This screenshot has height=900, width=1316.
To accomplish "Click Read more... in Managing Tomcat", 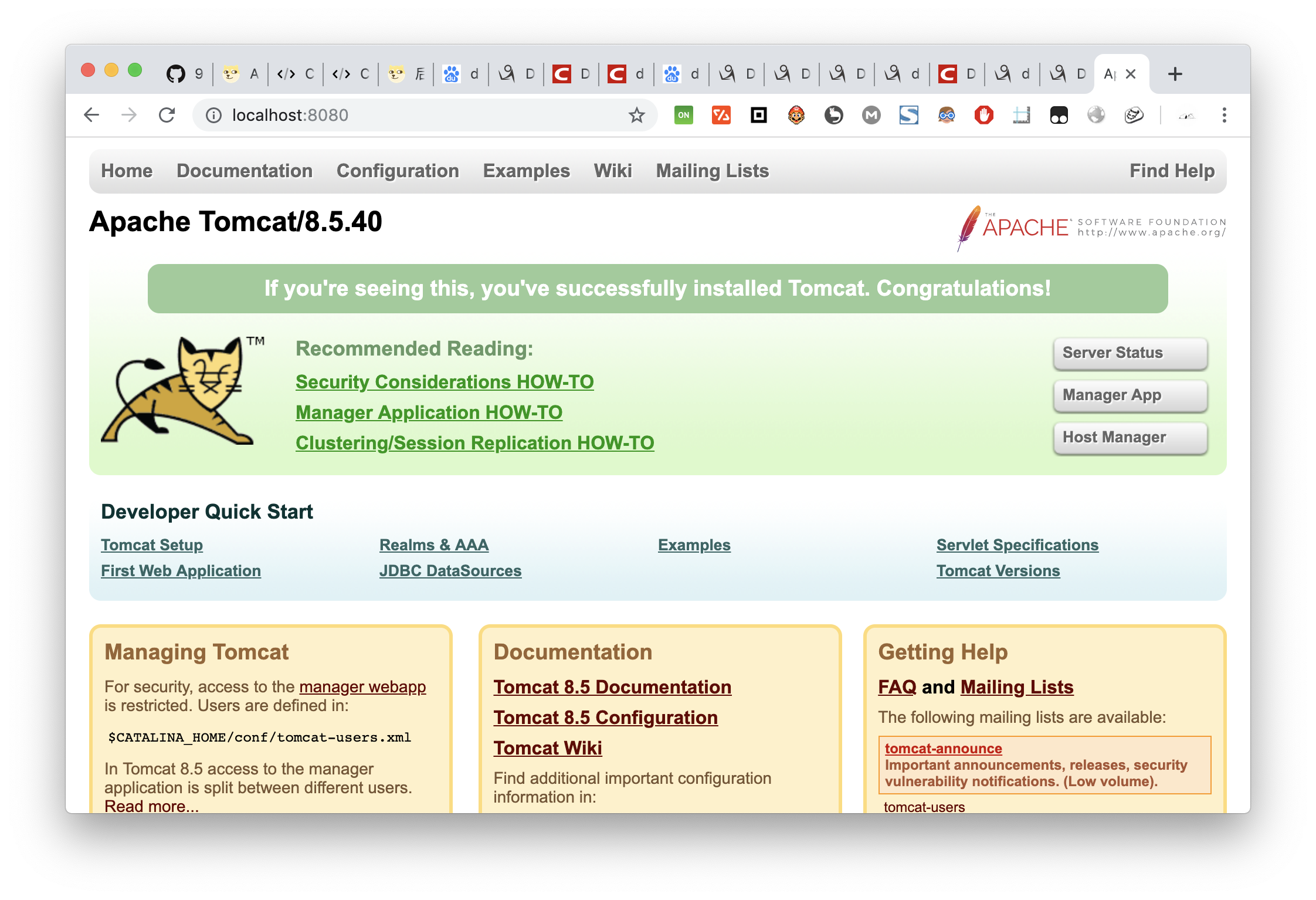I will (x=152, y=806).
